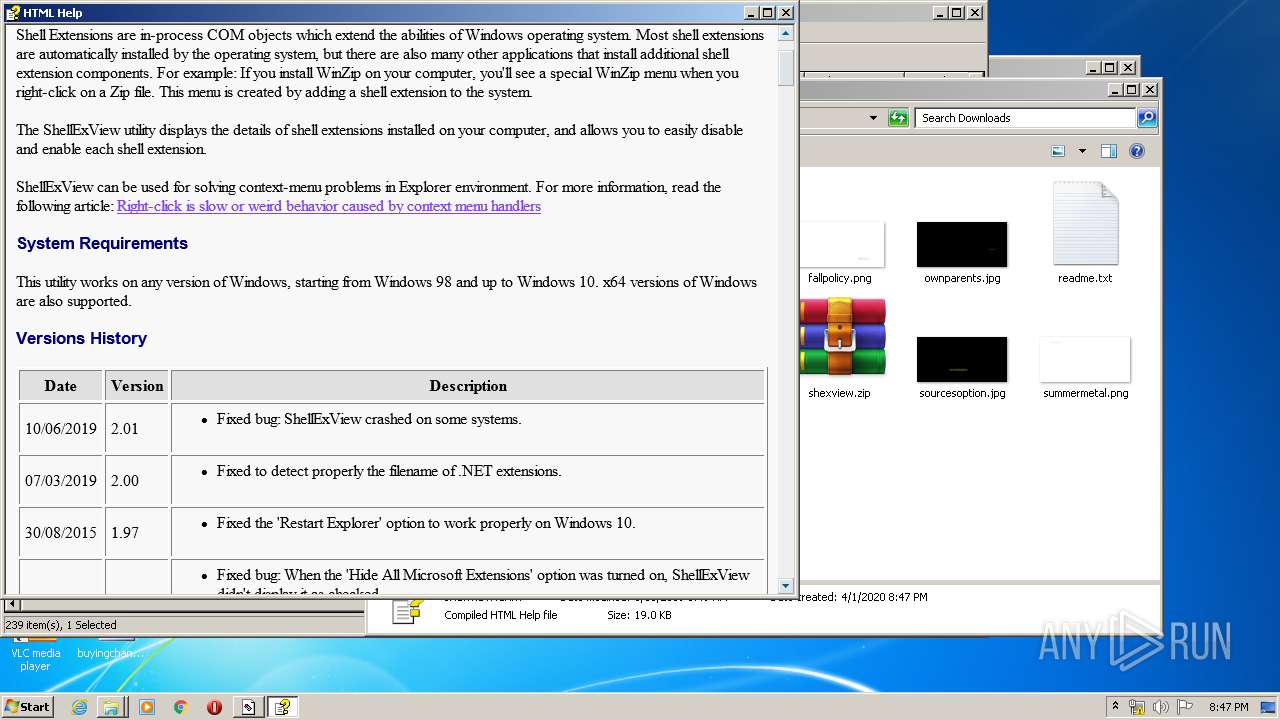Click the HTML Help title bar icon
1280x720 pixels.
click(13, 13)
